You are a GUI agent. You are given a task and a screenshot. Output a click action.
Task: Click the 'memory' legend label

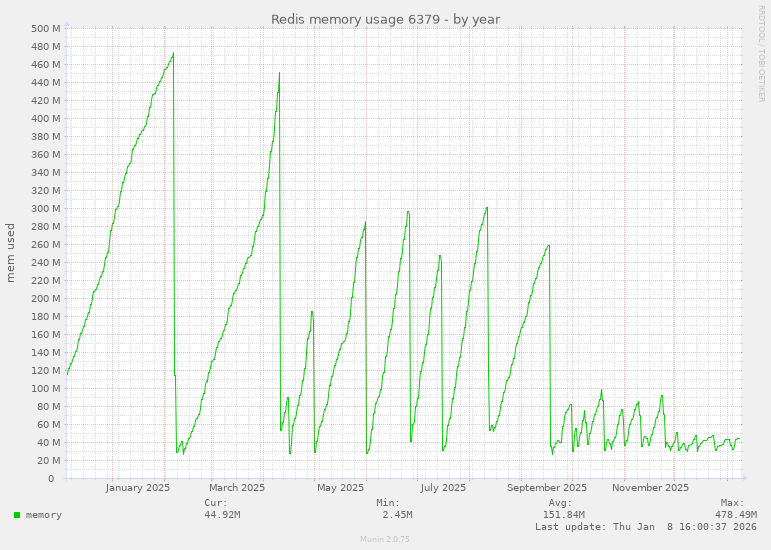click(44, 515)
